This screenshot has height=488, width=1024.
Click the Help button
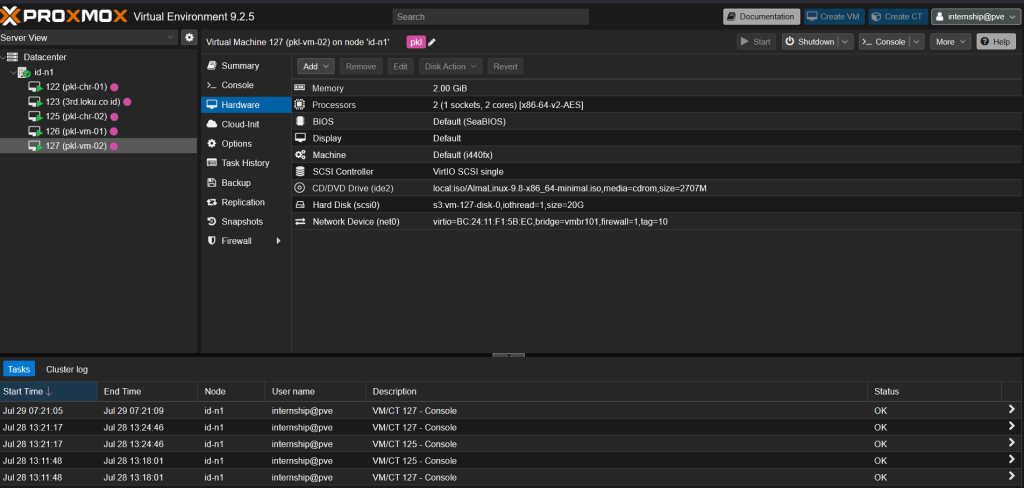point(996,42)
